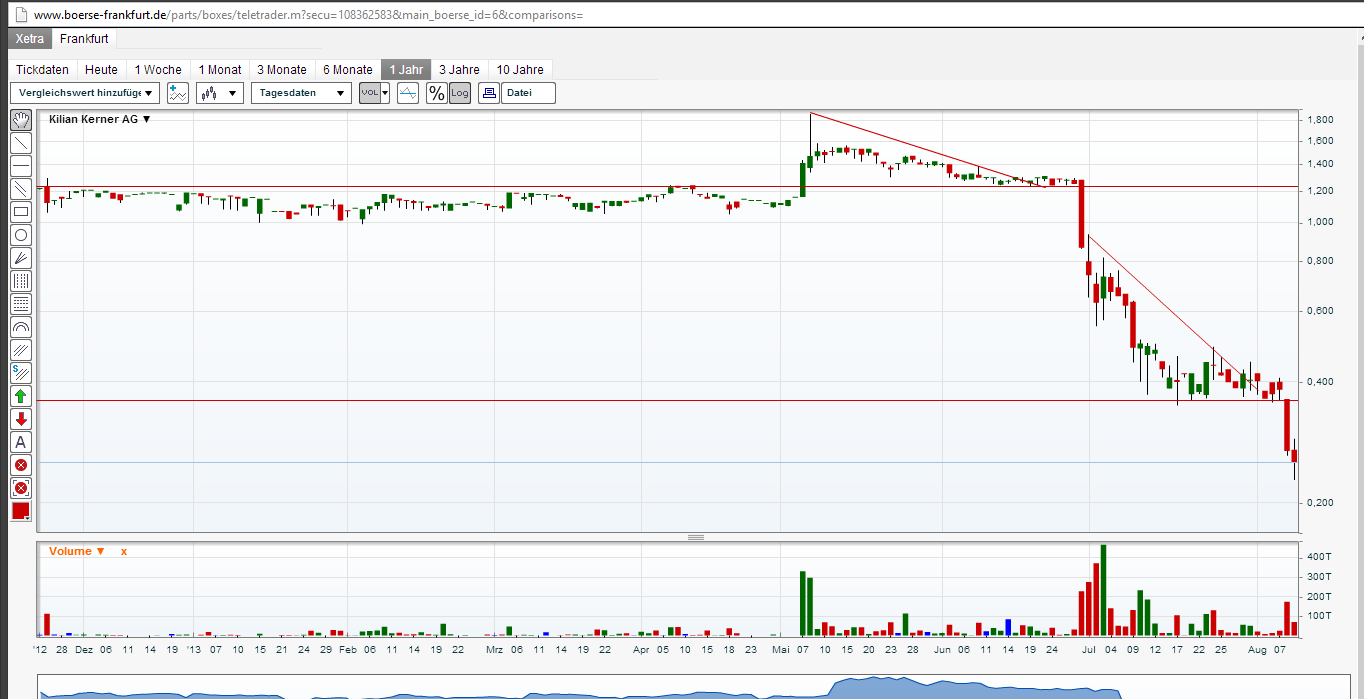Viewport: 1364px width, 699px height.
Task: Open the arrow next to VOL
Action: pos(385,93)
